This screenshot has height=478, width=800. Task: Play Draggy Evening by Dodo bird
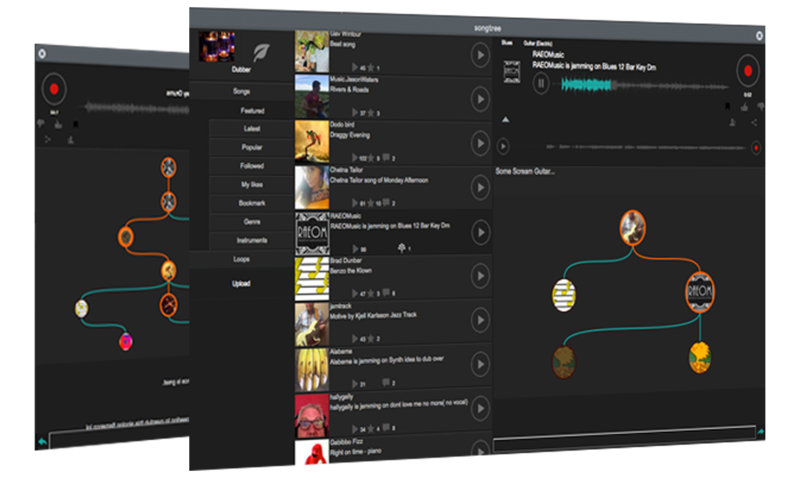click(480, 142)
